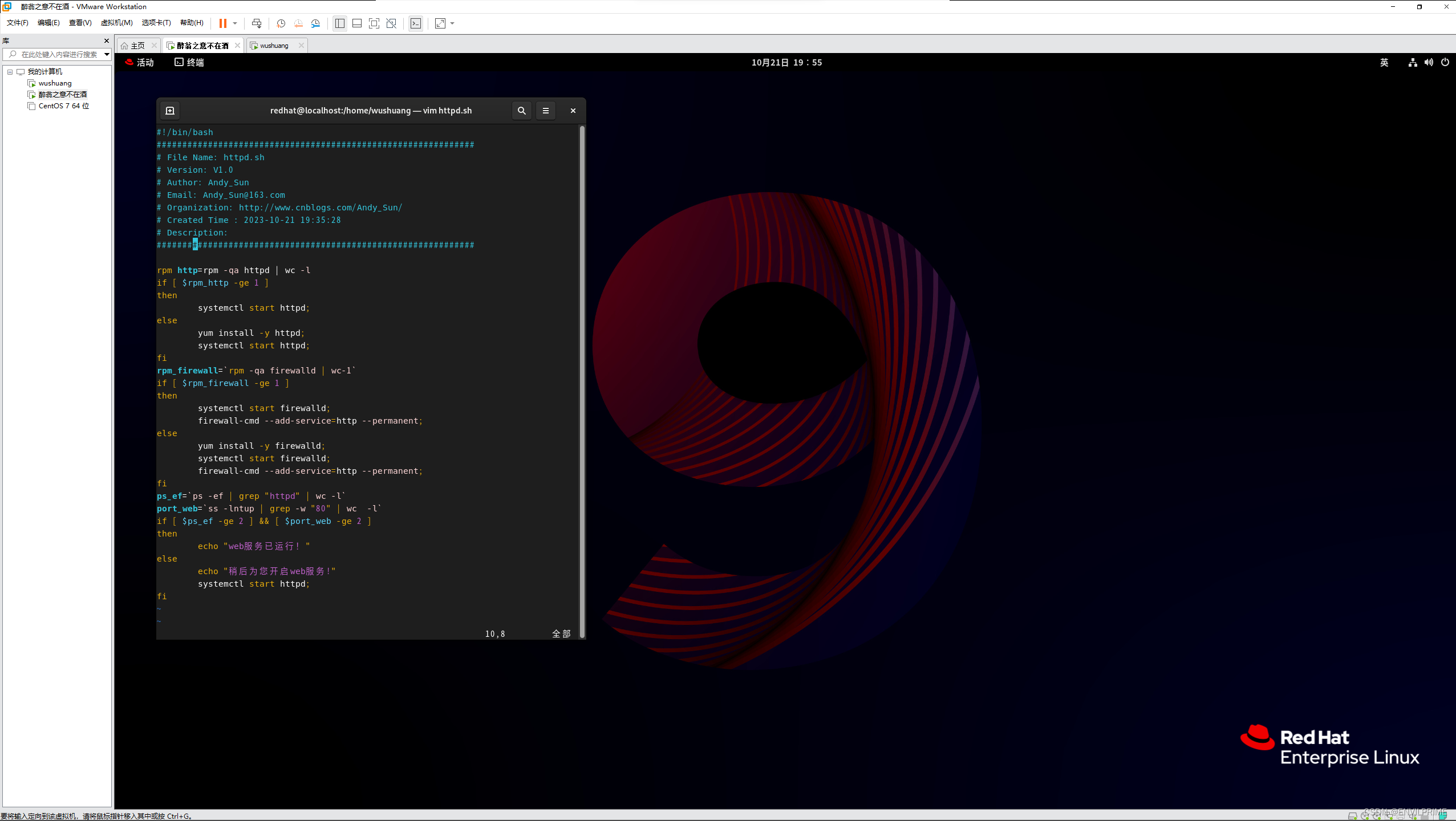Take a snapshot with the clock-plus icon
1456x821 pixels.
click(x=281, y=23)
